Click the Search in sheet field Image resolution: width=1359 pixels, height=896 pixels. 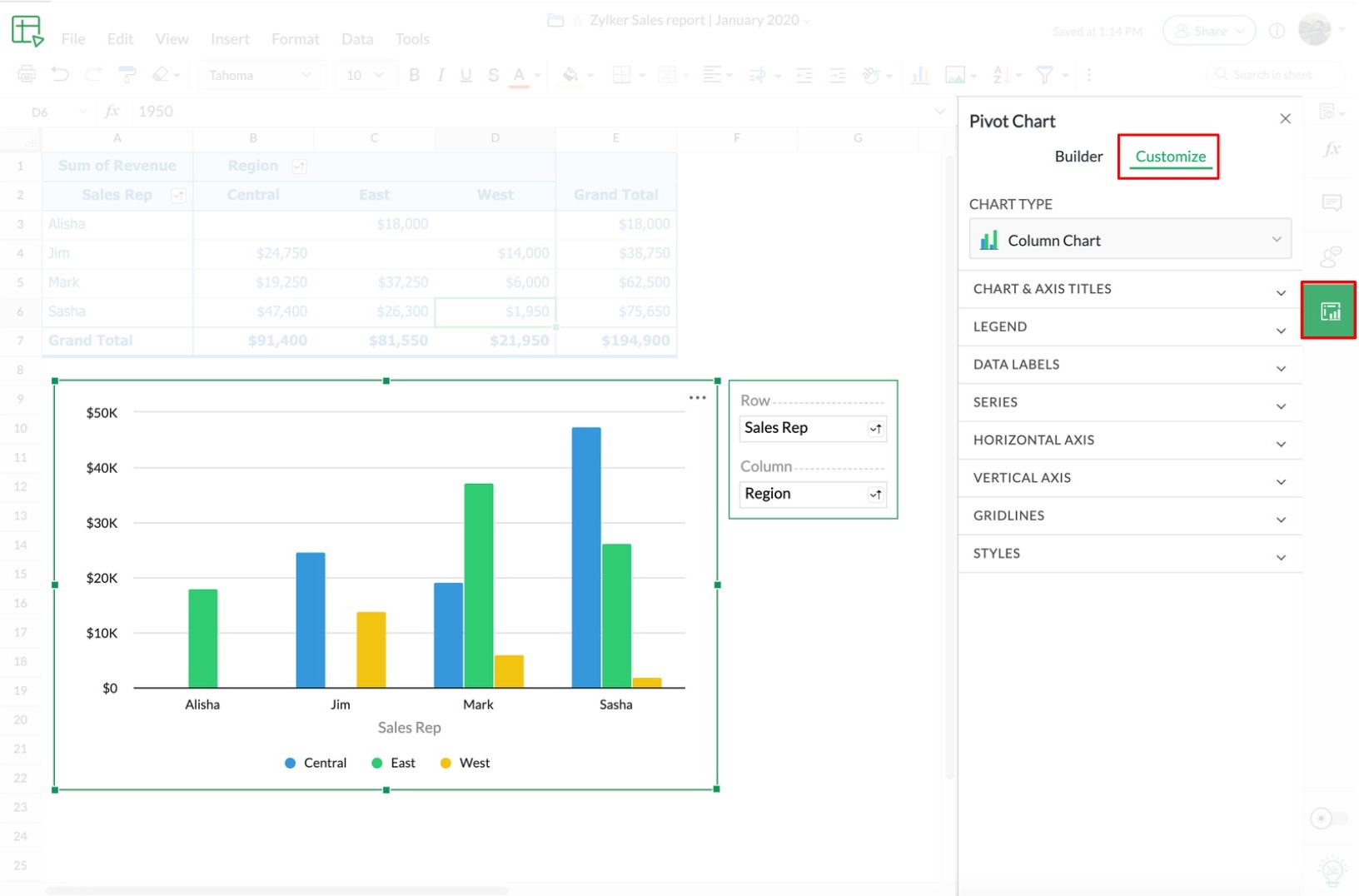coord(1274,75)
